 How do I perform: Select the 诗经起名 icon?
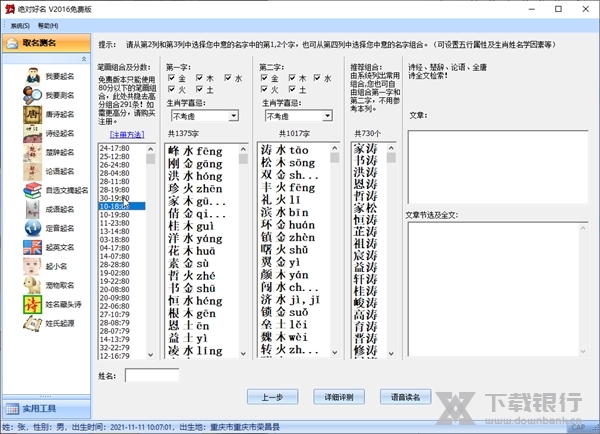tap(33, 134)
